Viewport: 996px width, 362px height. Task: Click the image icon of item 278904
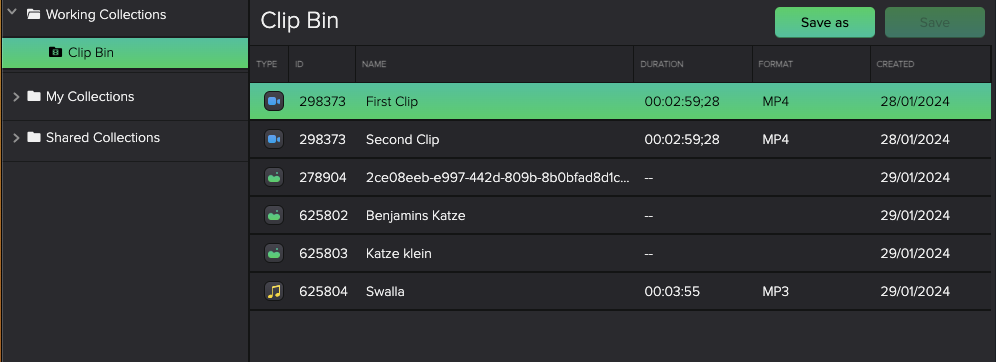(274, 177)
